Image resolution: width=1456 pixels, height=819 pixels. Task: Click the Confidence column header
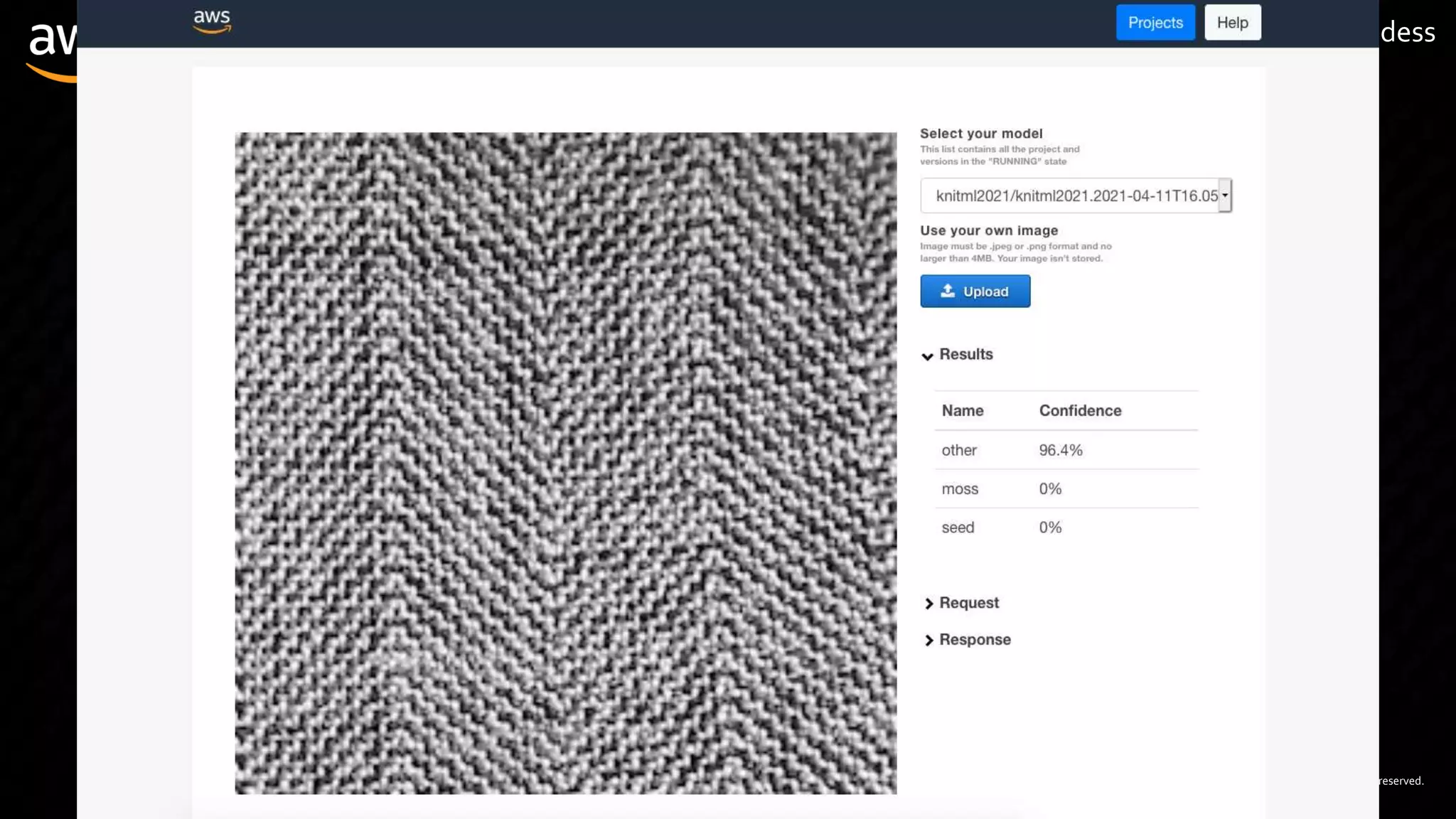[x=1079, y=411]
